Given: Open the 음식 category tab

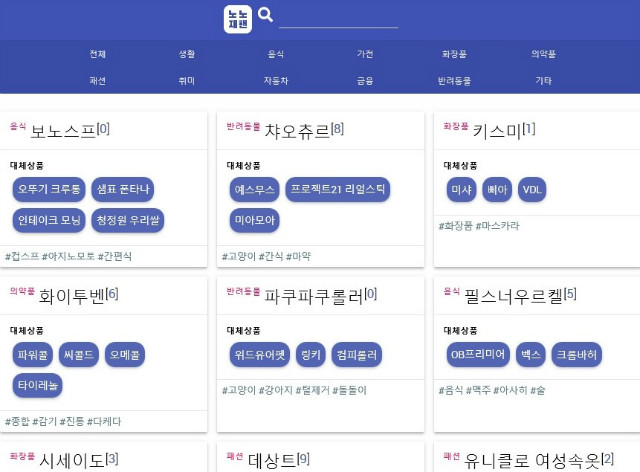Looking at the screenshot, I should click(x=276, y=54).
